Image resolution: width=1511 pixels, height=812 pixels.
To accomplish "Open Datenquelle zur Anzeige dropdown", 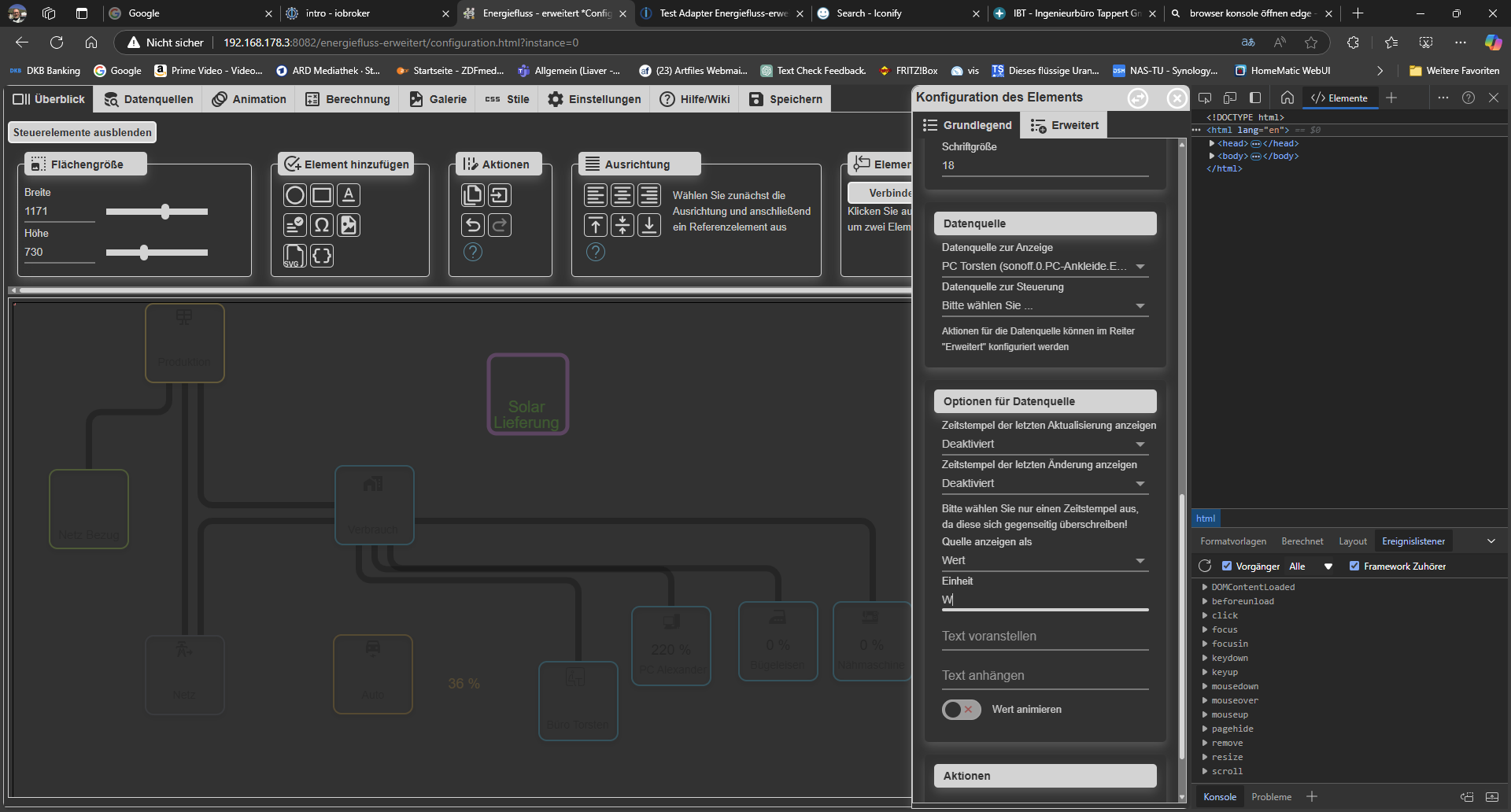I will click(1045, 266).
